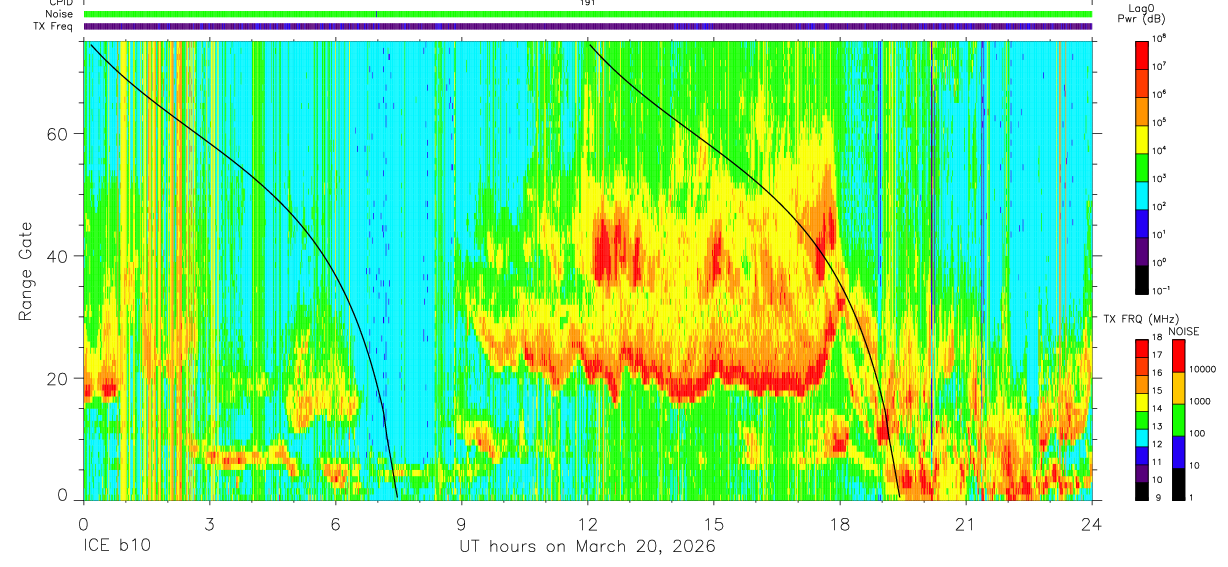
Task: Click the y-axis tick label 60
Action: [57, 134]
